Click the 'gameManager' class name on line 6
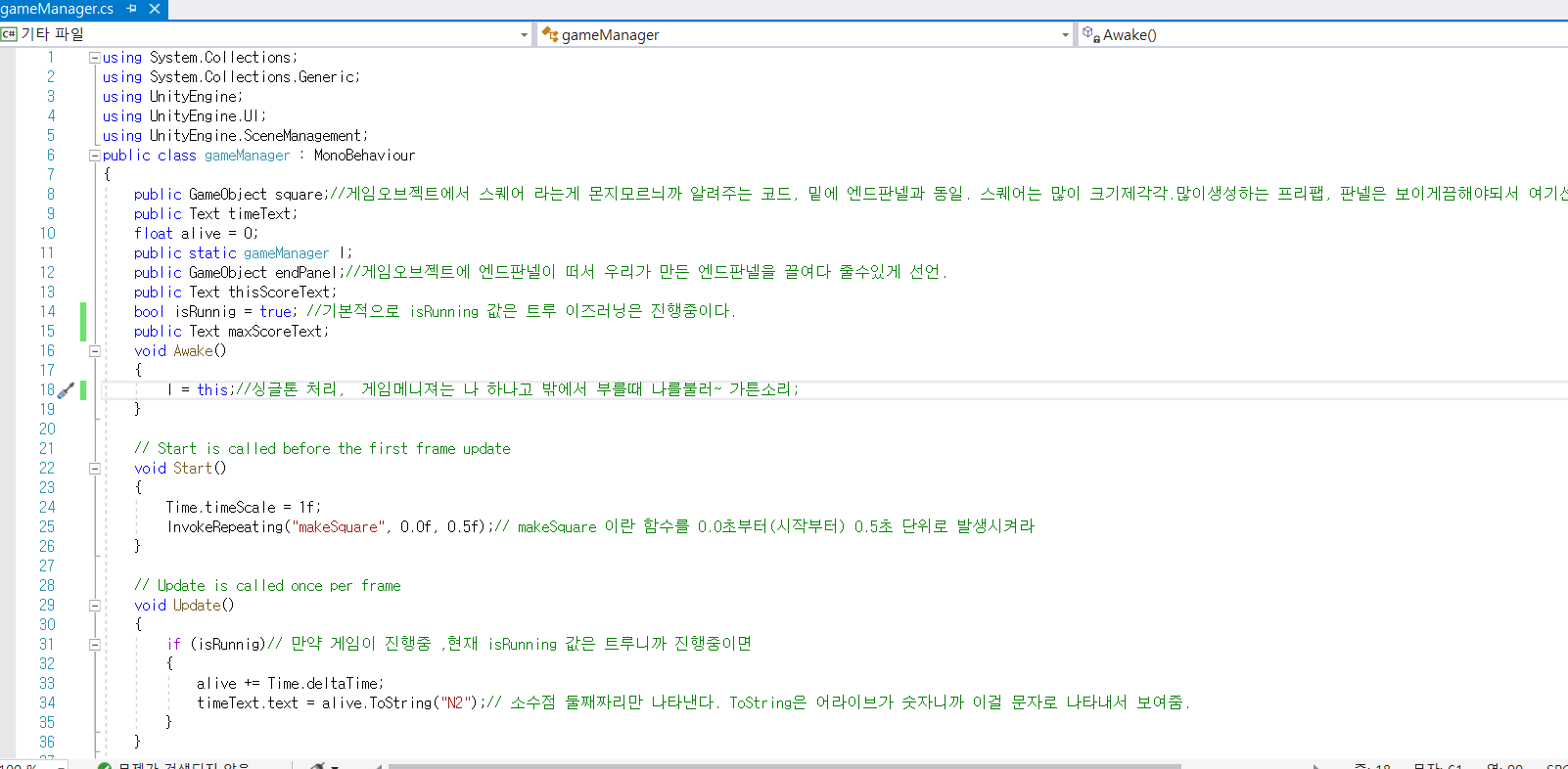The width and height of the screenshot is (1568, 769). [x=247, y=156]
